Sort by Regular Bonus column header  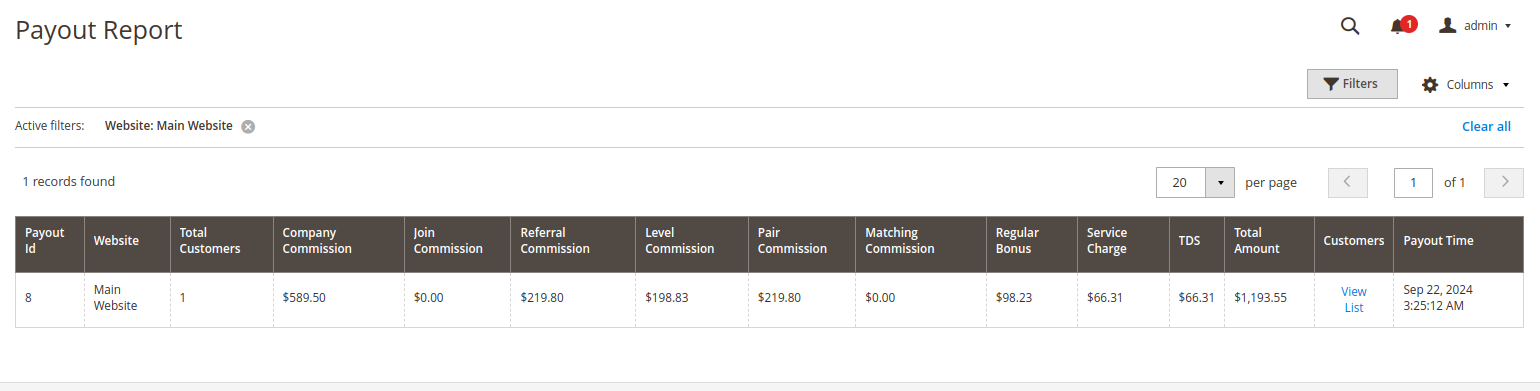[x=1032, y=244]
